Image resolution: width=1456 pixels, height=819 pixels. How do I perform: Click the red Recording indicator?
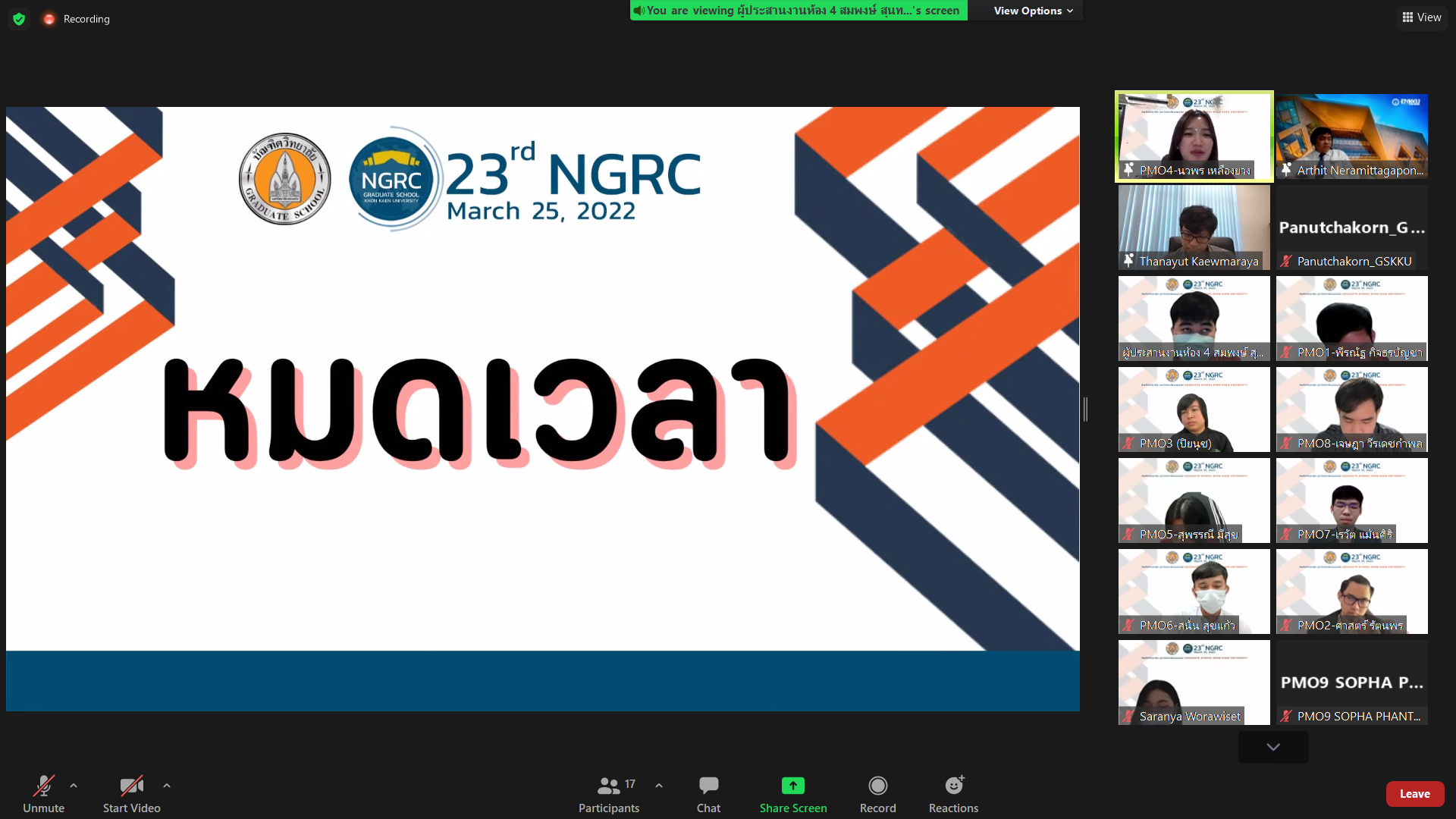click(49, 19)
